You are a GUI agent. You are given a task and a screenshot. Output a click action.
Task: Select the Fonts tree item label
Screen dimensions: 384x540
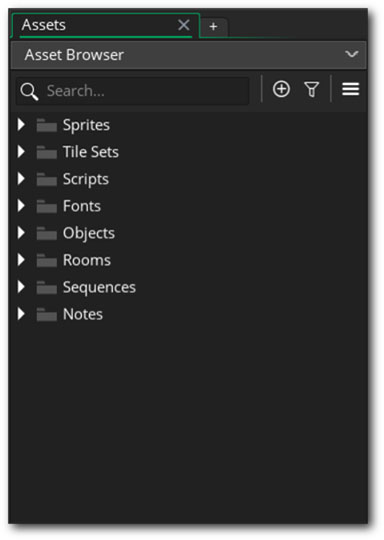[x=82, y=206]
